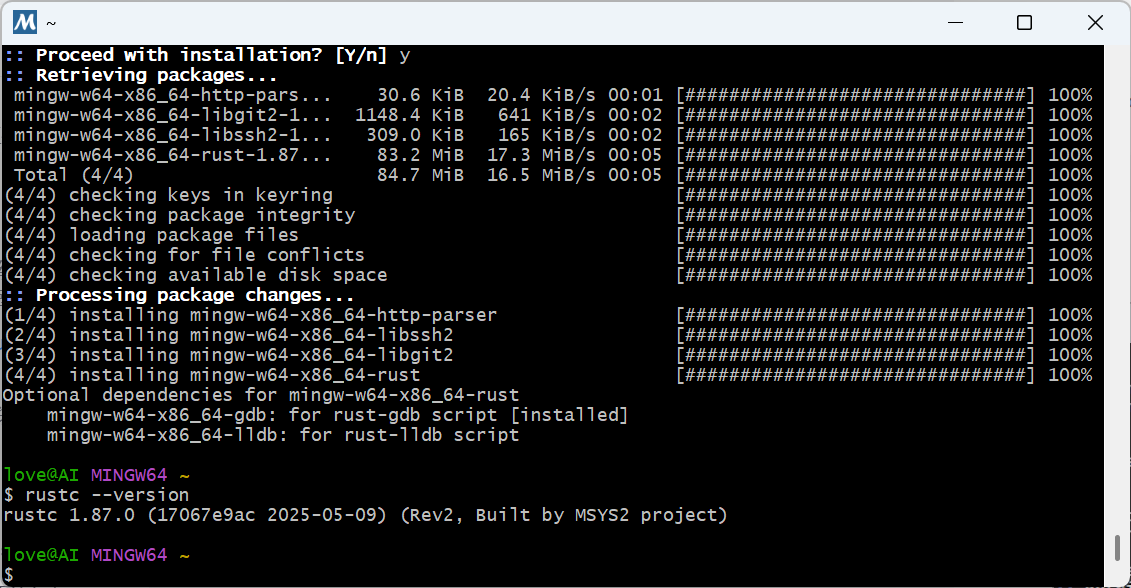The image size is (1131, 588).
Task: Click the "Total (4/4)" row label
Action: click(74, 175)
